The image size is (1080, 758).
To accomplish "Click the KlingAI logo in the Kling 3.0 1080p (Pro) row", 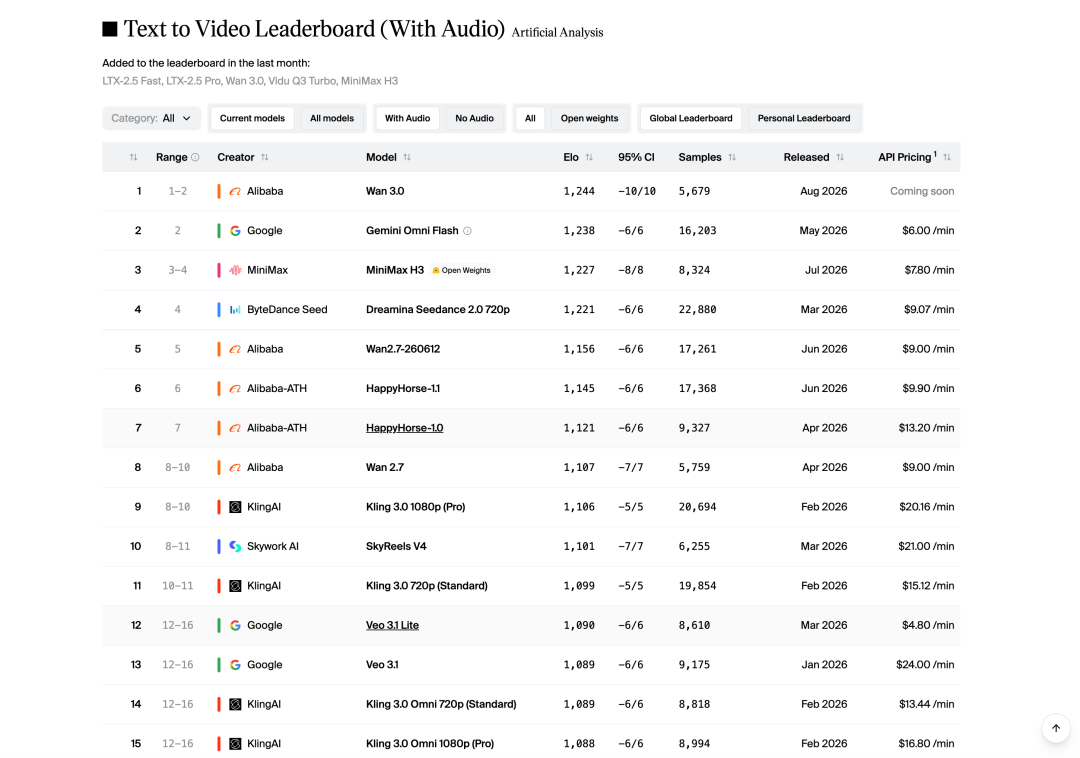I will [x=235, y=507].
